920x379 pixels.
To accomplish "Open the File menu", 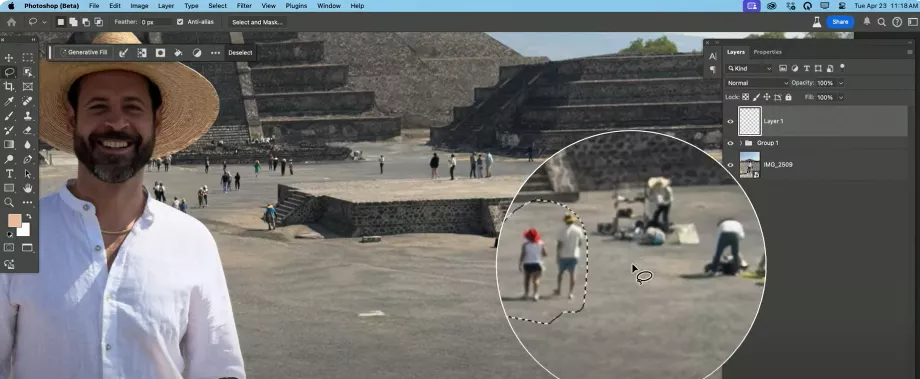I will [x=94, y=6].
